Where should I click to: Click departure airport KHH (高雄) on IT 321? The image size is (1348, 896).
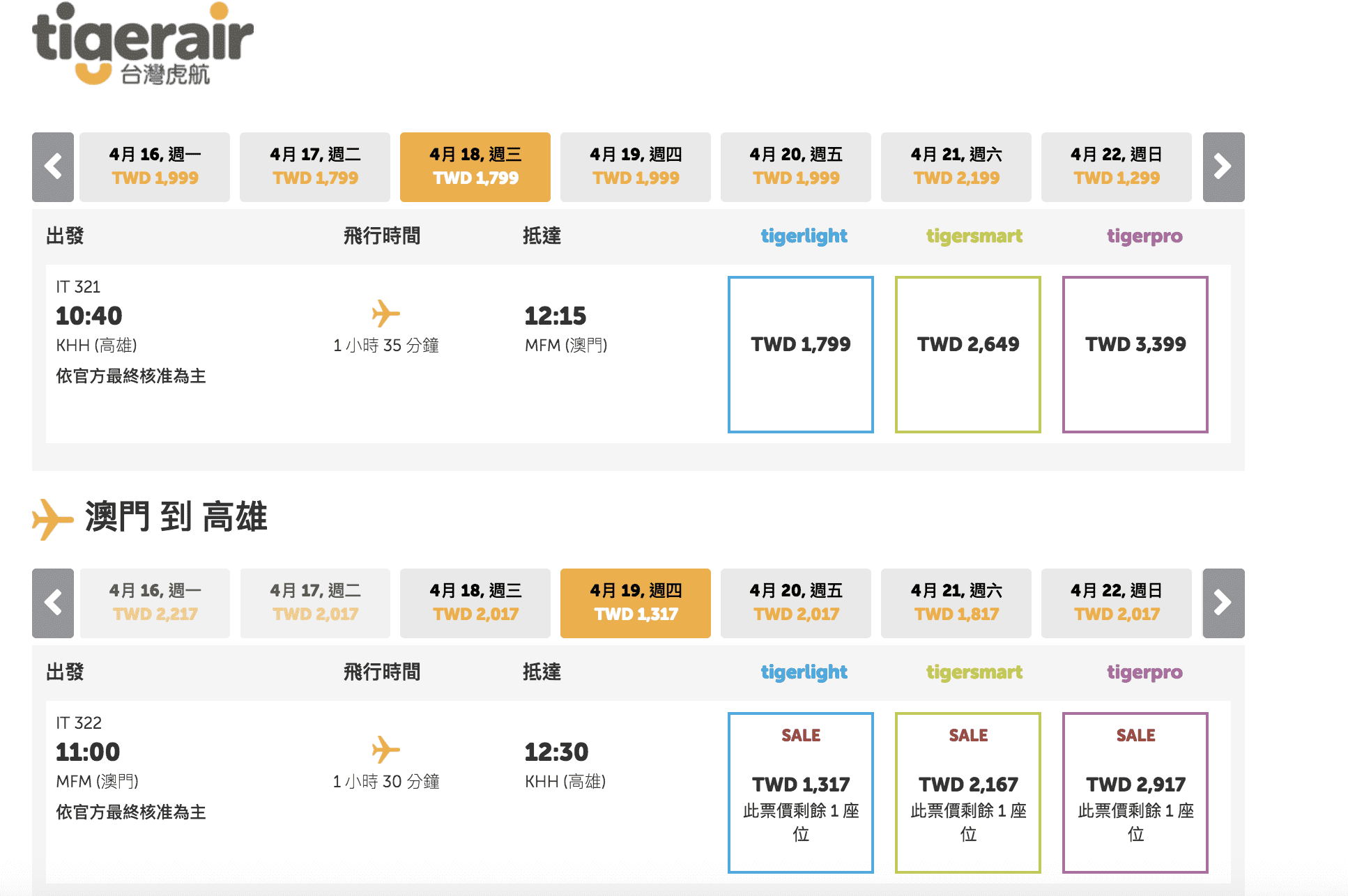(x=96, y=346)
